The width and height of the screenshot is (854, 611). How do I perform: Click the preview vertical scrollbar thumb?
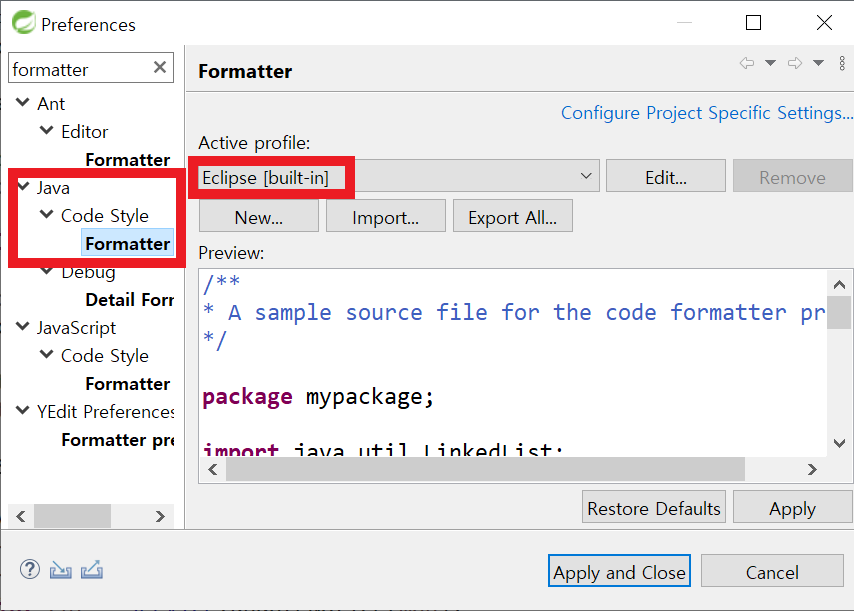(x=839, y=313)
